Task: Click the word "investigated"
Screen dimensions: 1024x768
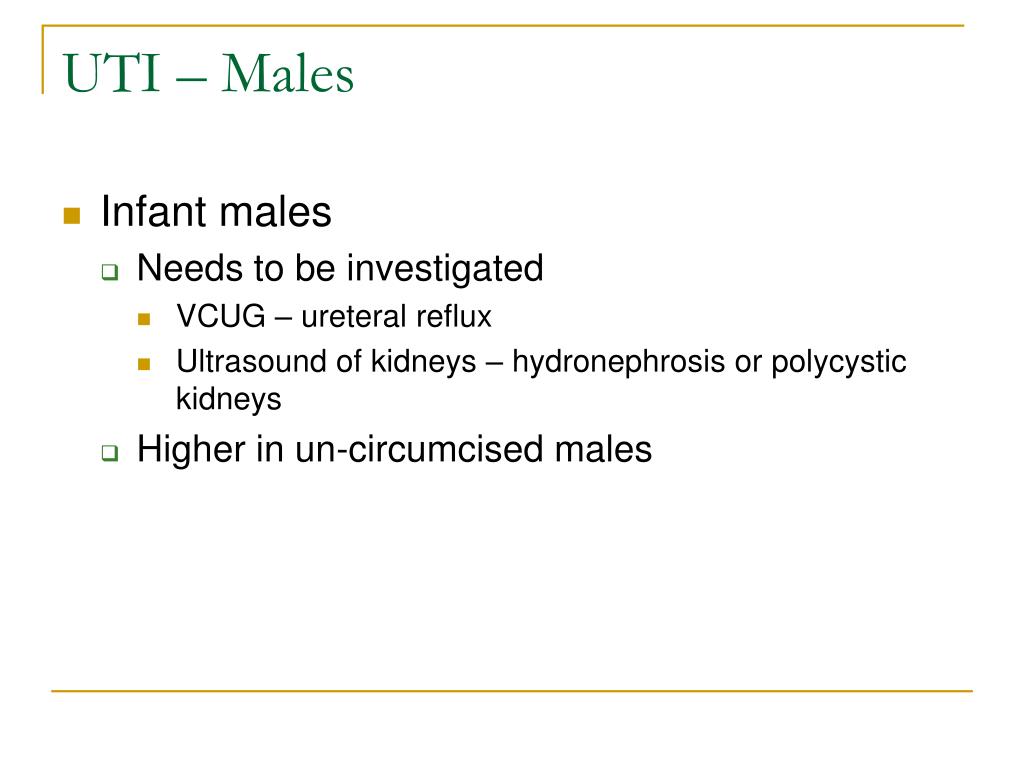Action: 445,268
